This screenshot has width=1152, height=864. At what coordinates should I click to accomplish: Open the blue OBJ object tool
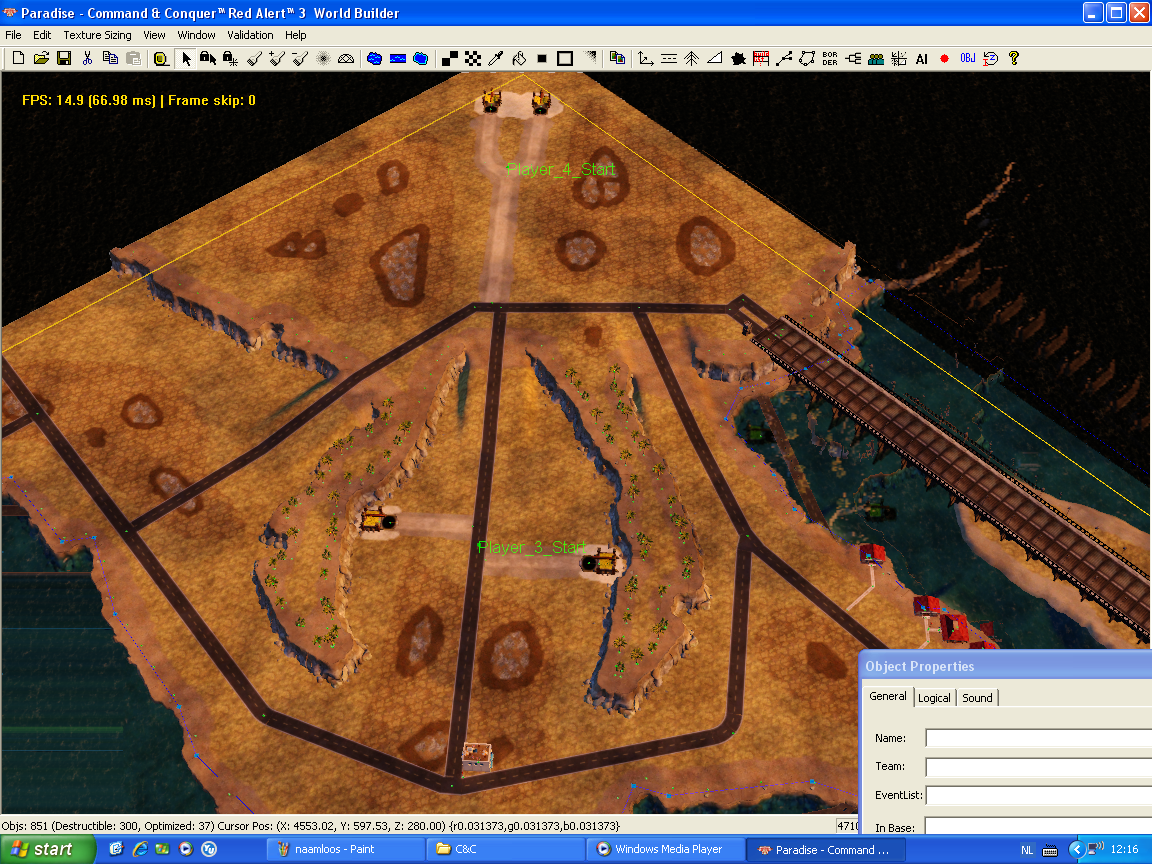point(968,58)
